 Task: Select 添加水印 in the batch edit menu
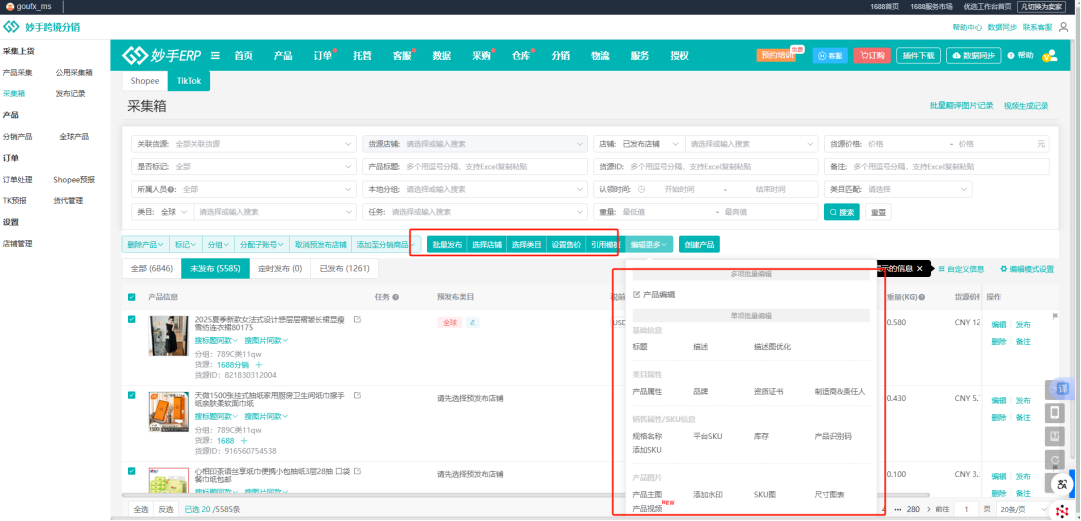click(708, 494)
